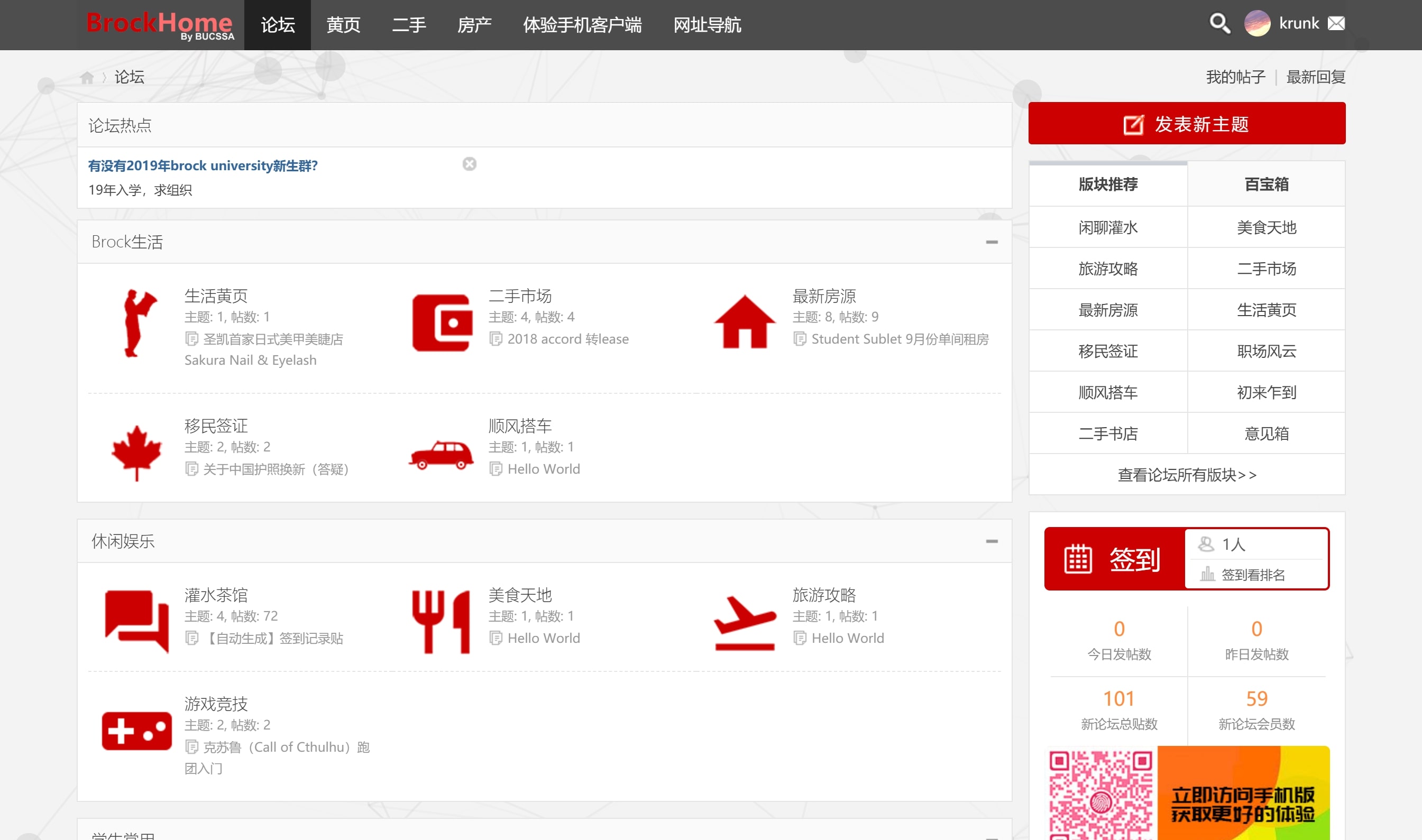This screenshot has height=840, width=1422.
Task: Click the home breadcrumb icon
Action: [x=87, y=78]
